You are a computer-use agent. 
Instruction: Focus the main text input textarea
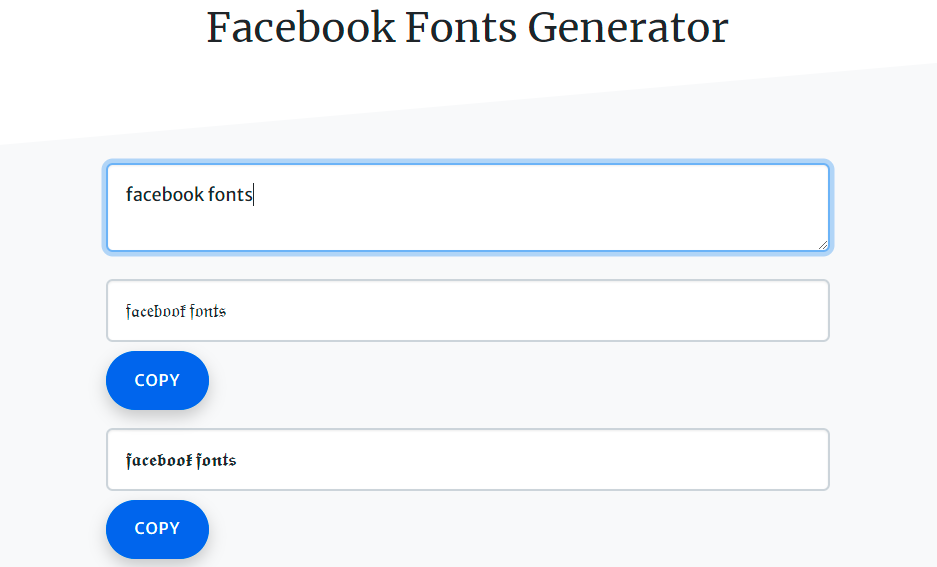coord(468,208)
